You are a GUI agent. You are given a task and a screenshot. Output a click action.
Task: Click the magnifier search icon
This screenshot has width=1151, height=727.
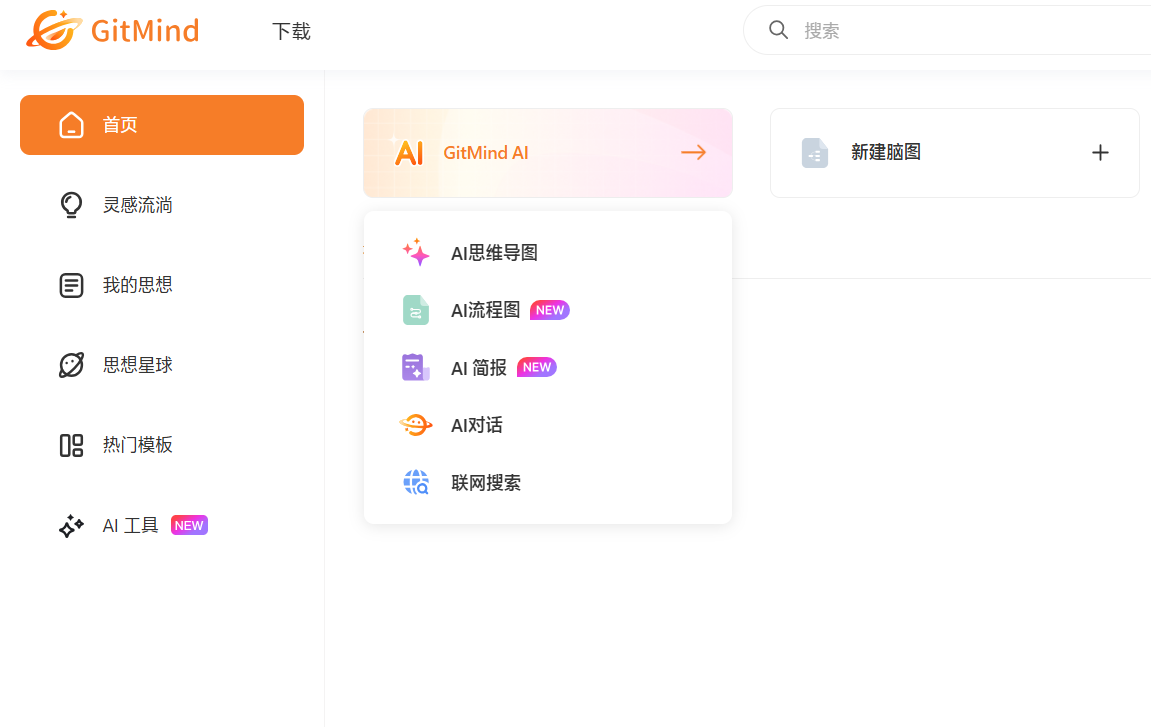click(778, 30)
